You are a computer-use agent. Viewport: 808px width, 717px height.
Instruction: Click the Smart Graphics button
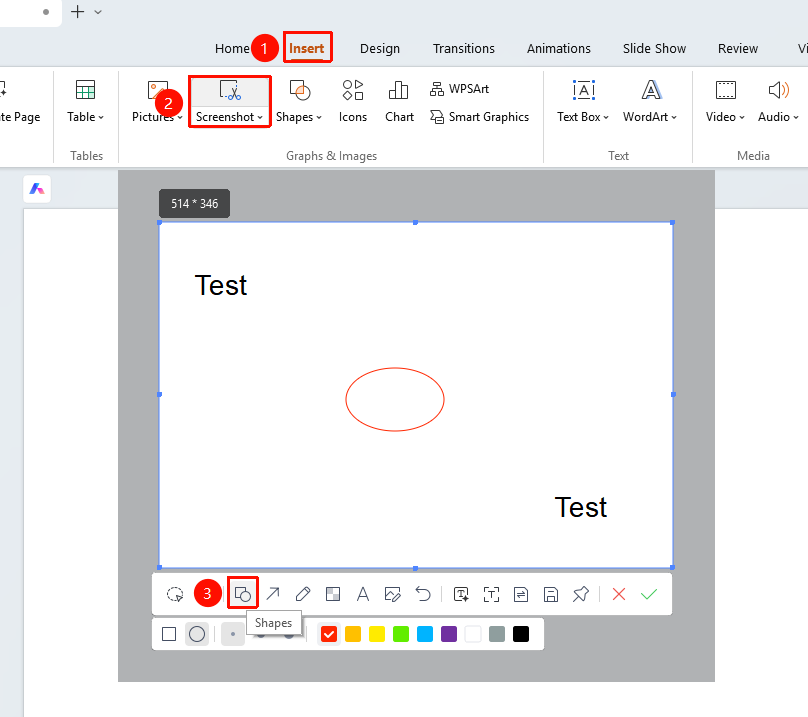479,117
